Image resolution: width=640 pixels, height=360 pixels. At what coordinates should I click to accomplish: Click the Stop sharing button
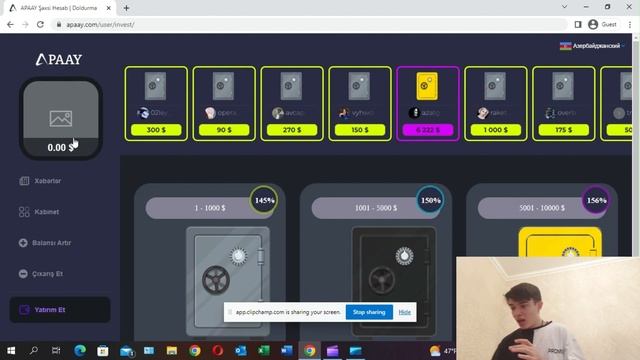tap(369, 312)
